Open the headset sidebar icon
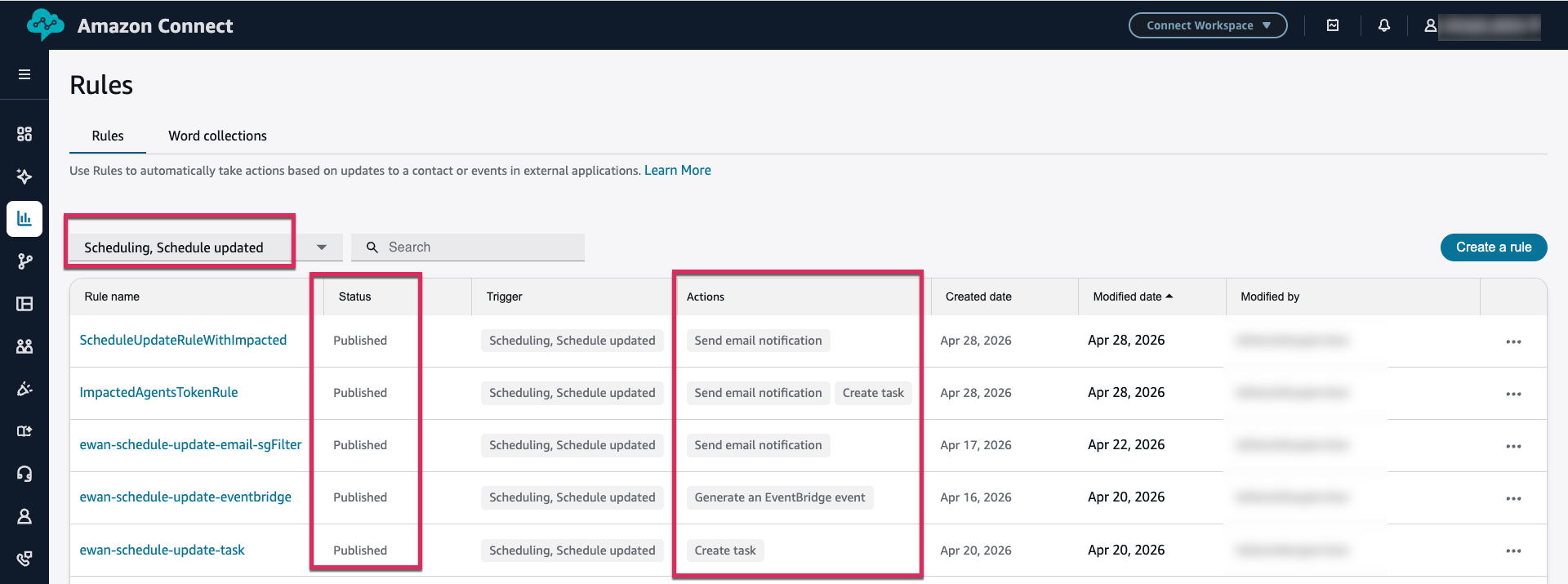This screenshot has width=1568, height=584. pyautogui.click(x=24, y=474)
